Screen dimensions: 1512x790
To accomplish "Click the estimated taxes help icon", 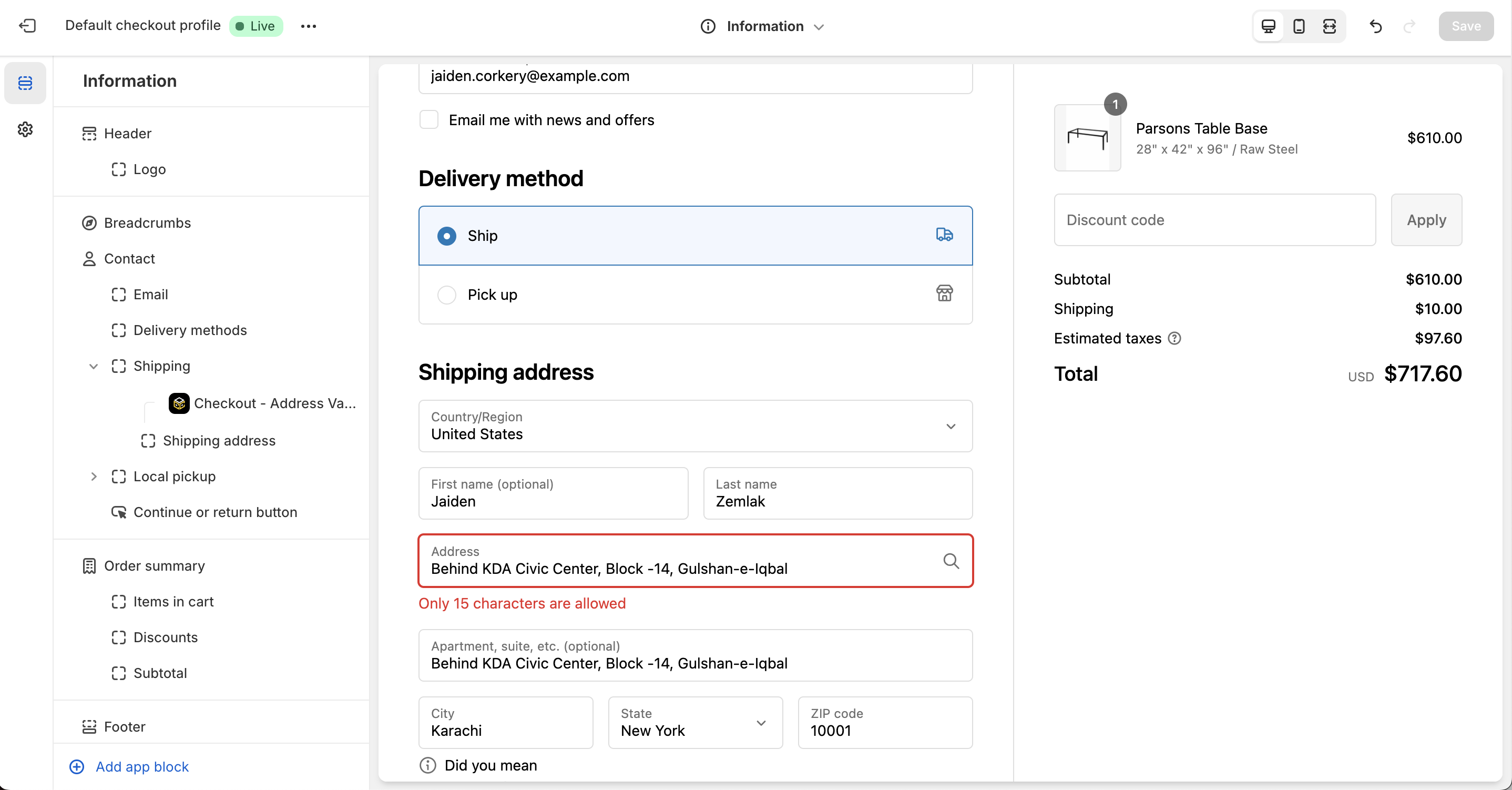I will click(1174, 338).
